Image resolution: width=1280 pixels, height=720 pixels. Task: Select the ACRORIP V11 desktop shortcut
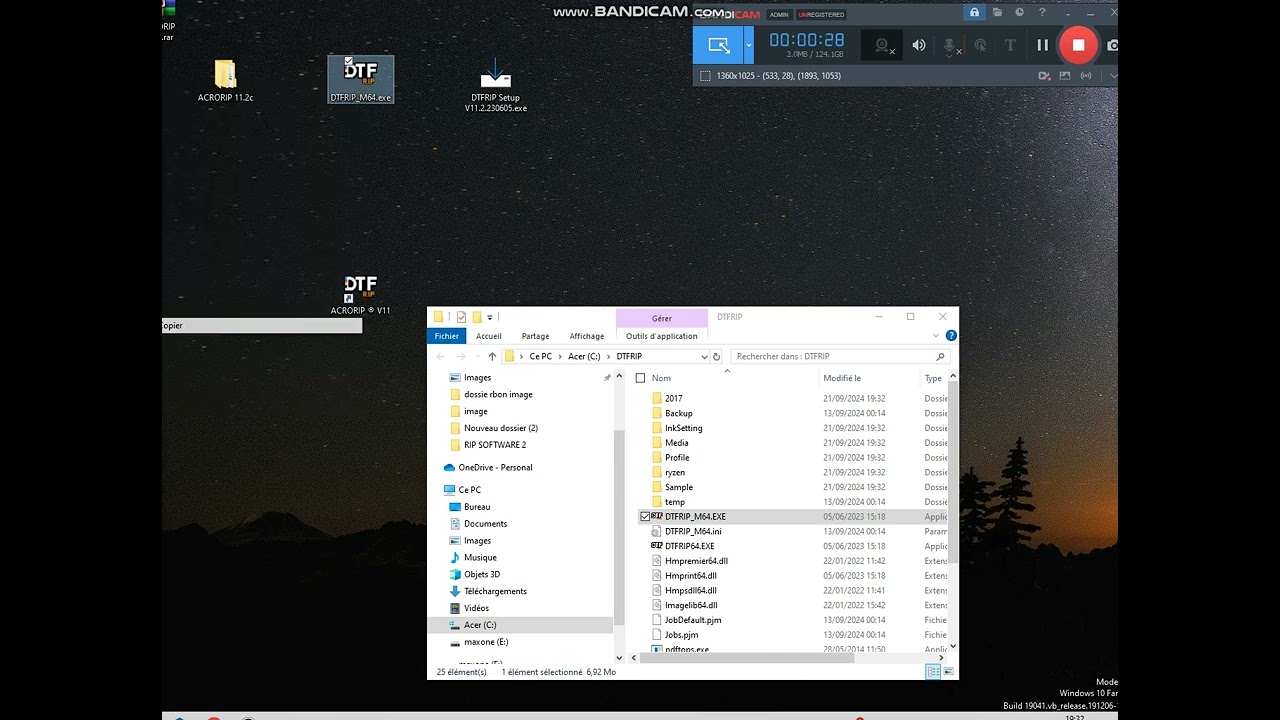click(x=360, y=295)
